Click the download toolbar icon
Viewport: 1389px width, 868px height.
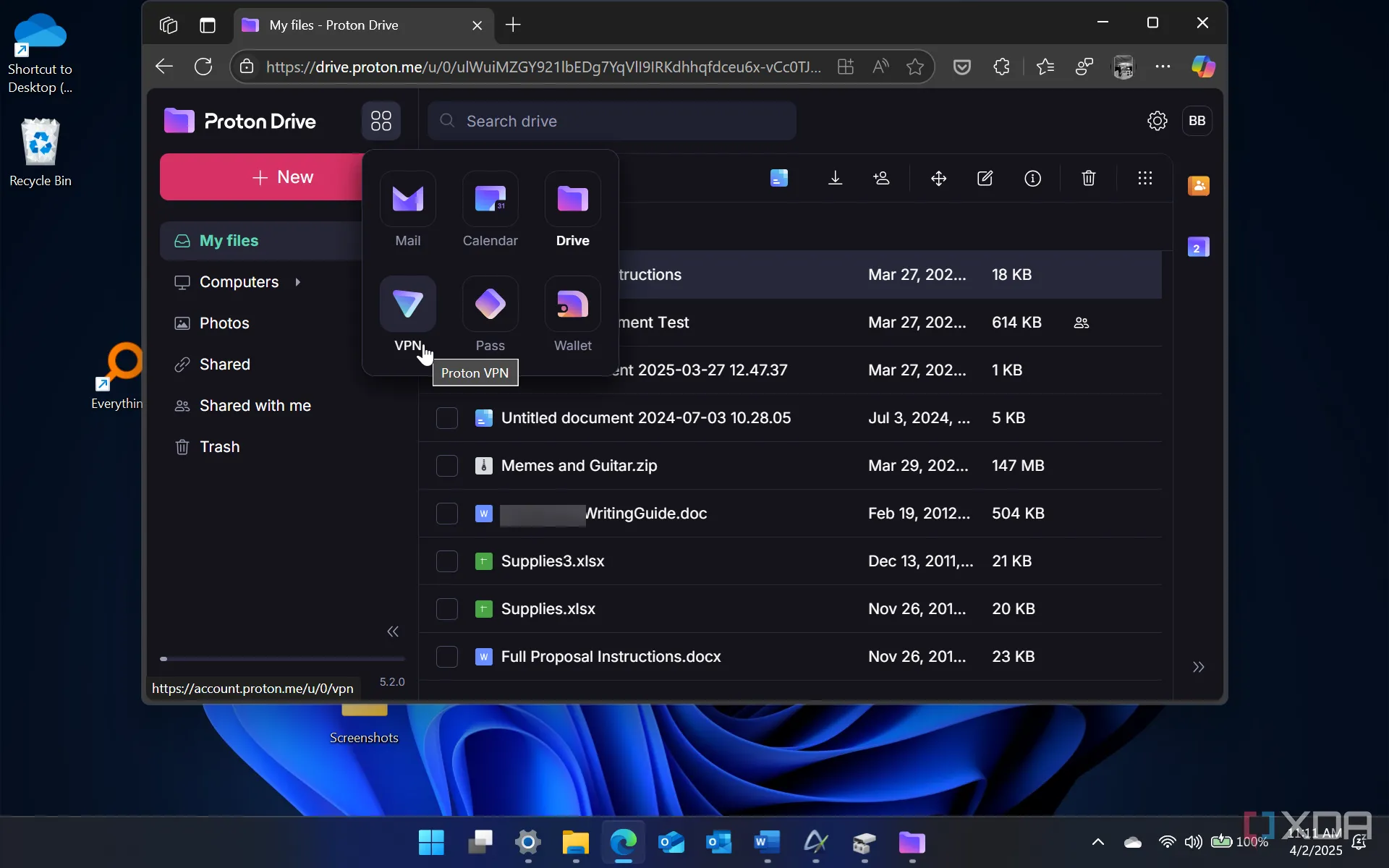tap(835, 178)
